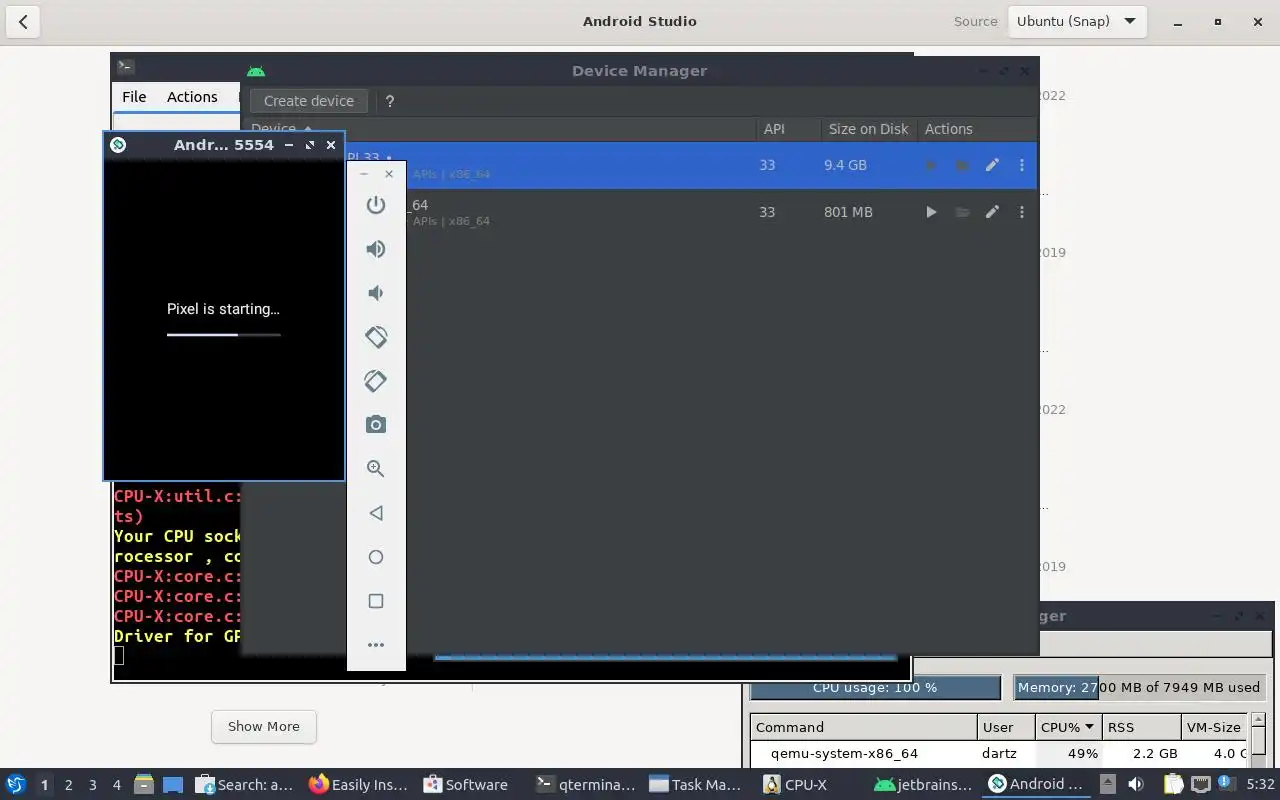Rotate the emulator right with the lower rotate icon

coord(376,381)
